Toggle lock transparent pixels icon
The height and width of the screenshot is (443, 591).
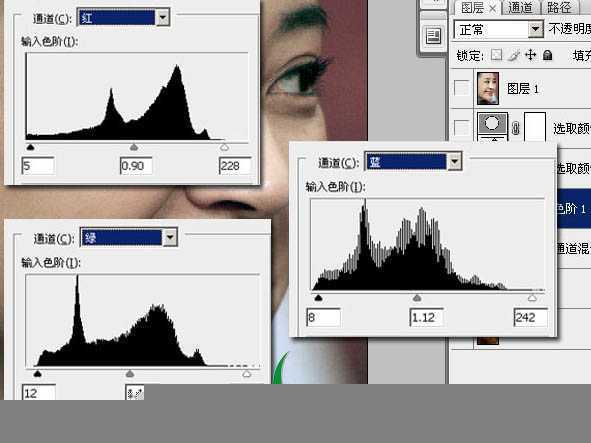point(496,55)
